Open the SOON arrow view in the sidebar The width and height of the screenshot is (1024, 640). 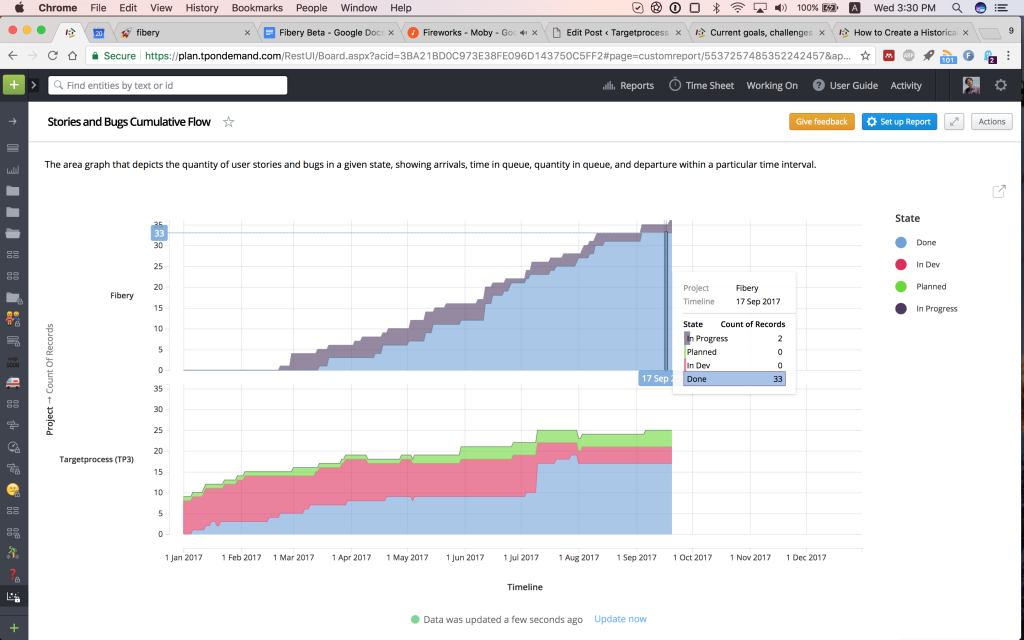pos(12,362)
